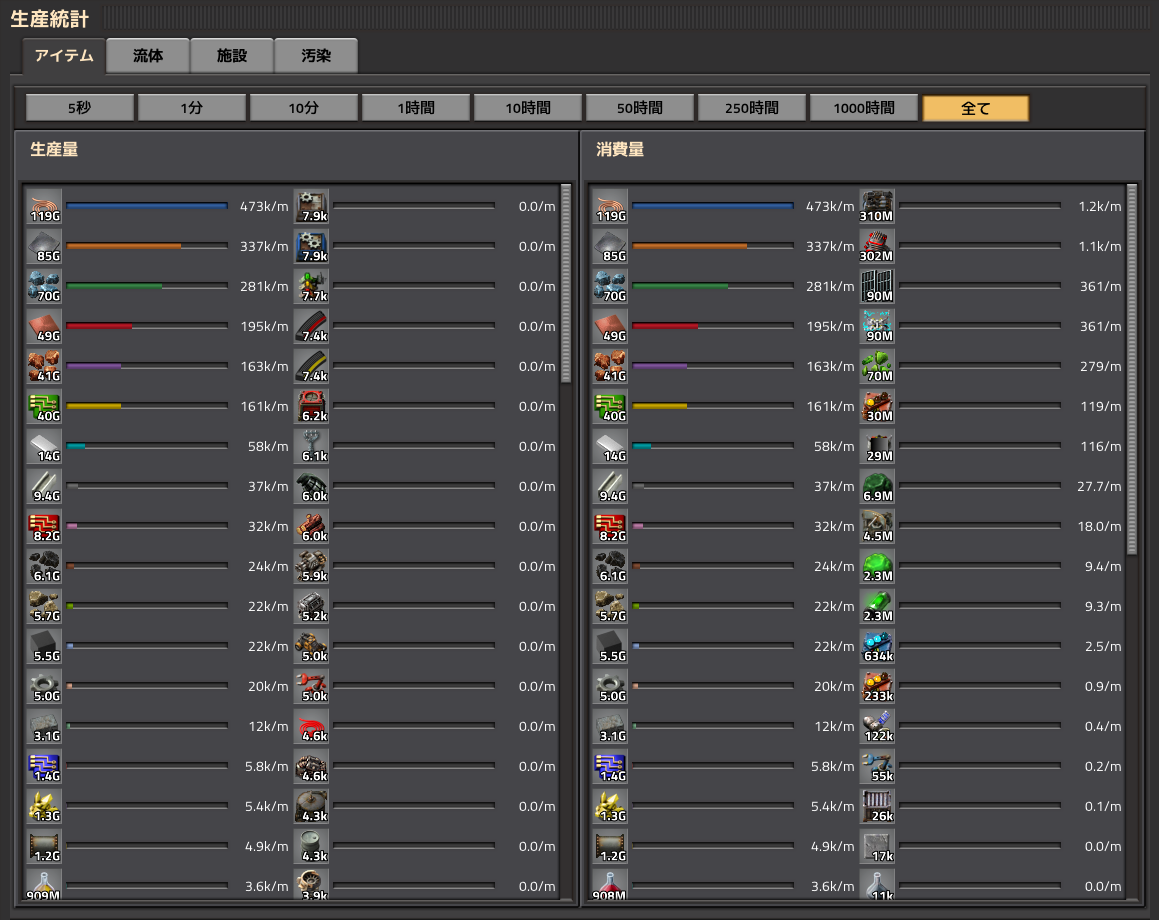Click blue copper cable bar in production
Image resolution: width=1159 pixels, height=920 pixels.
[x=147, y=206]
